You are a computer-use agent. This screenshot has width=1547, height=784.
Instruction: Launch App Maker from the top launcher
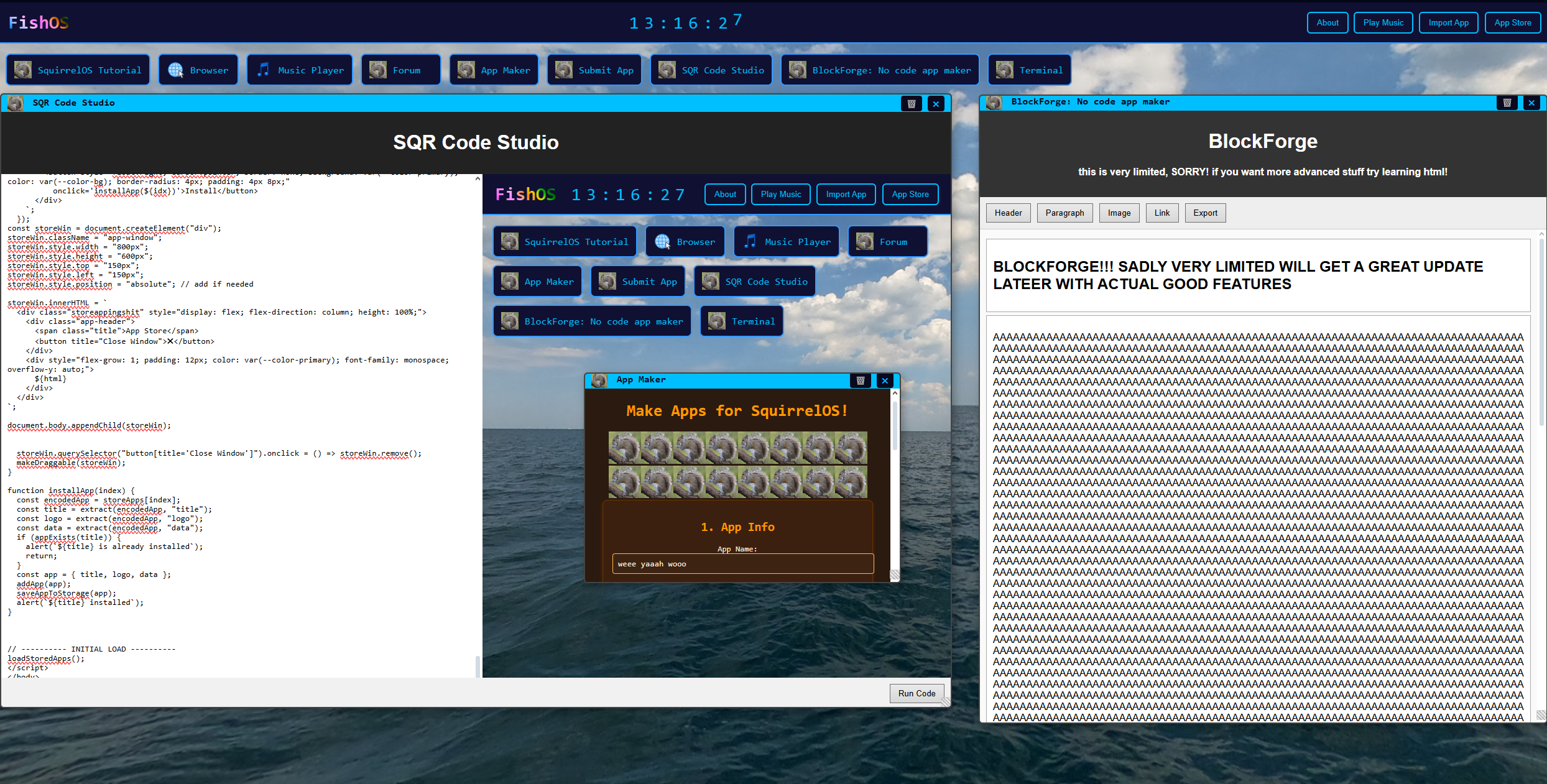point(494,70)
